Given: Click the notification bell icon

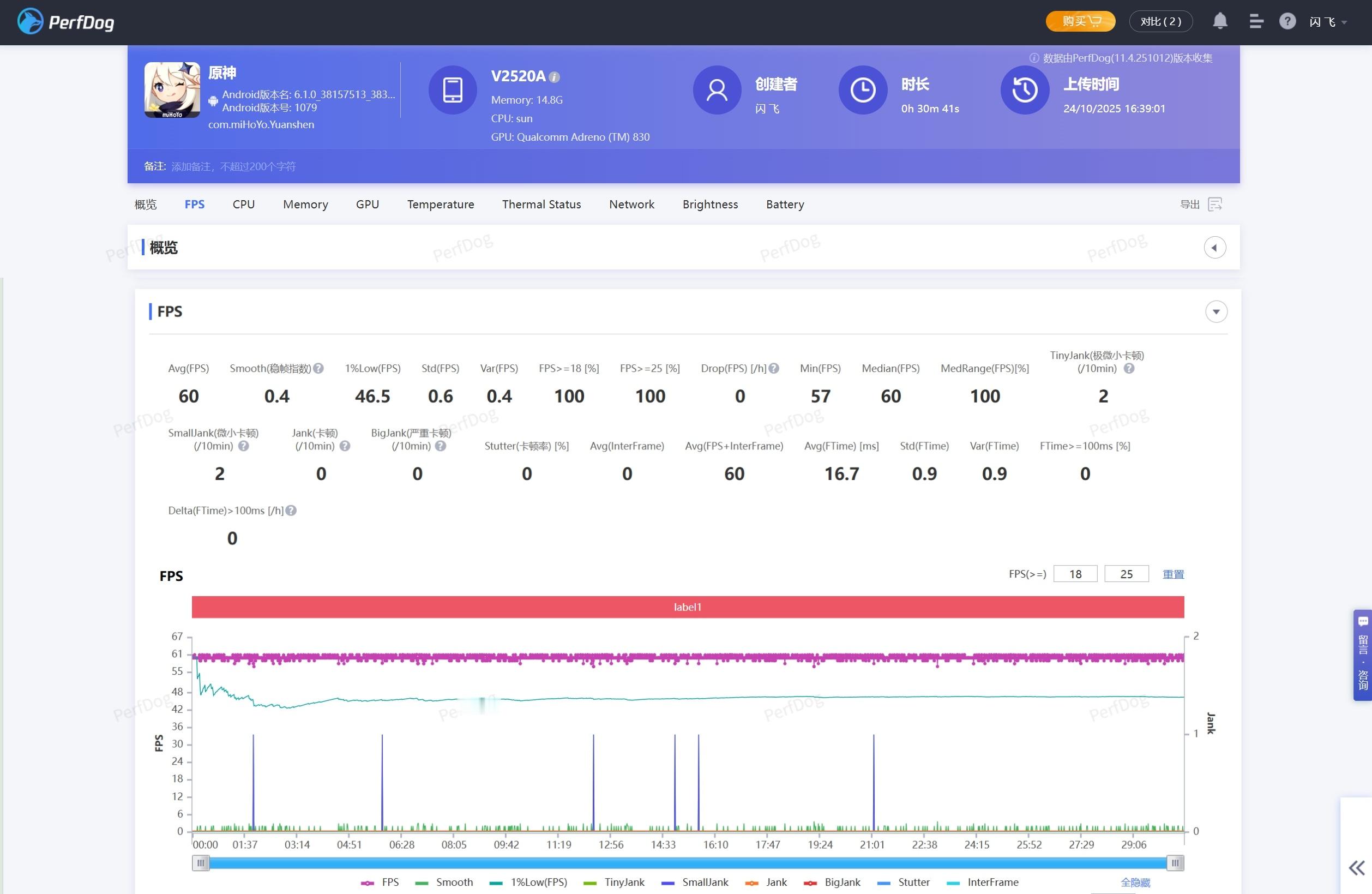Looking at the screenshot, I should [x=1220, y=21].
